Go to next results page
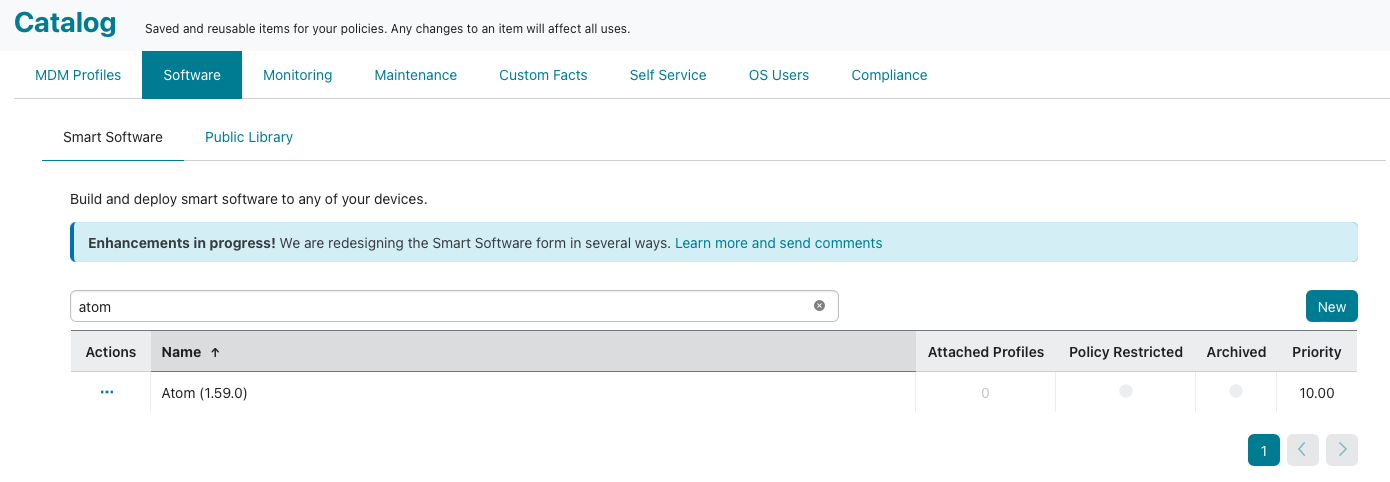The width and height of the screenshot is (1390, 482). 1342,450
